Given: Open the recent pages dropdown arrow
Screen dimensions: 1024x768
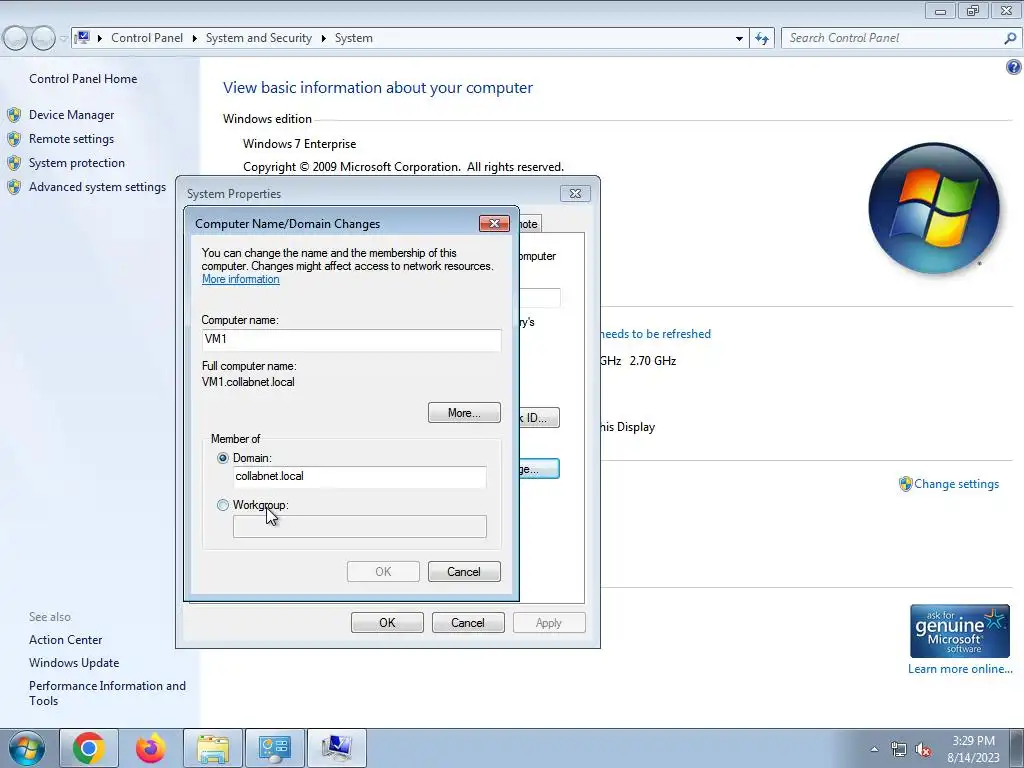Looking at the screenshot, I should pos(63,39).
